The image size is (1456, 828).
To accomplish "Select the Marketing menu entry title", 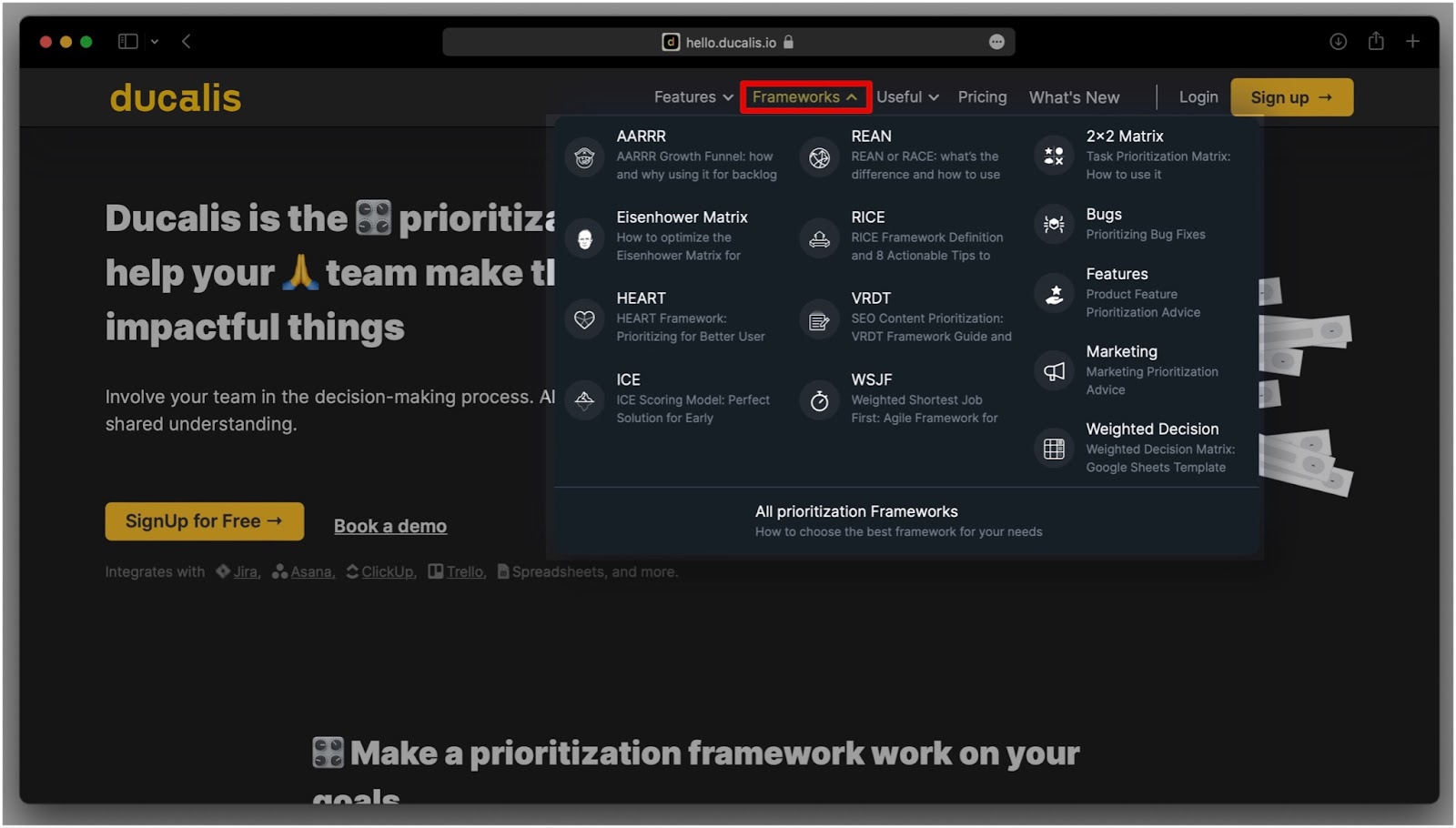I will [1121, 351].
